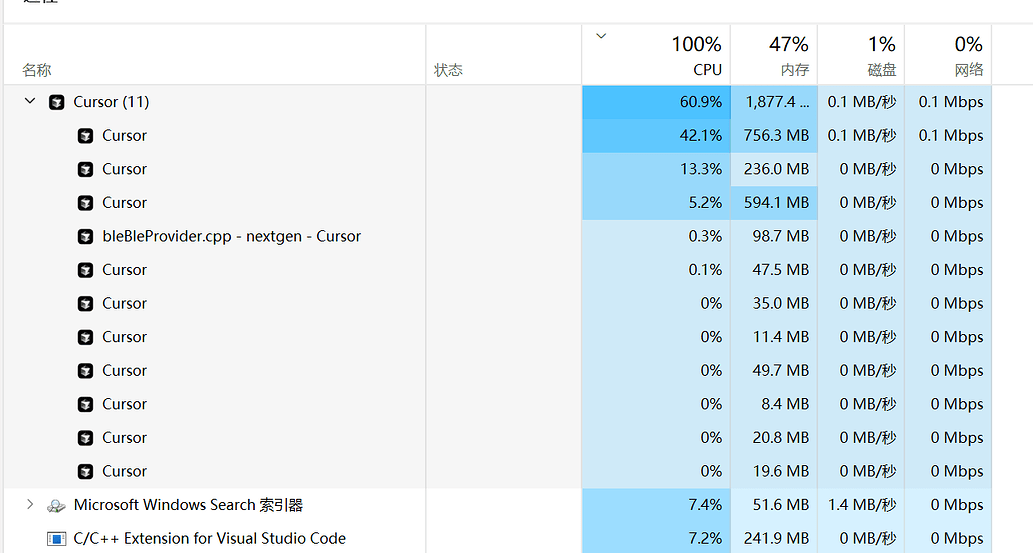The width and height of the screenshot is (1033, 553).
Task: Click the 42.1% CPU cell
Action: click(x=656, y=136)
